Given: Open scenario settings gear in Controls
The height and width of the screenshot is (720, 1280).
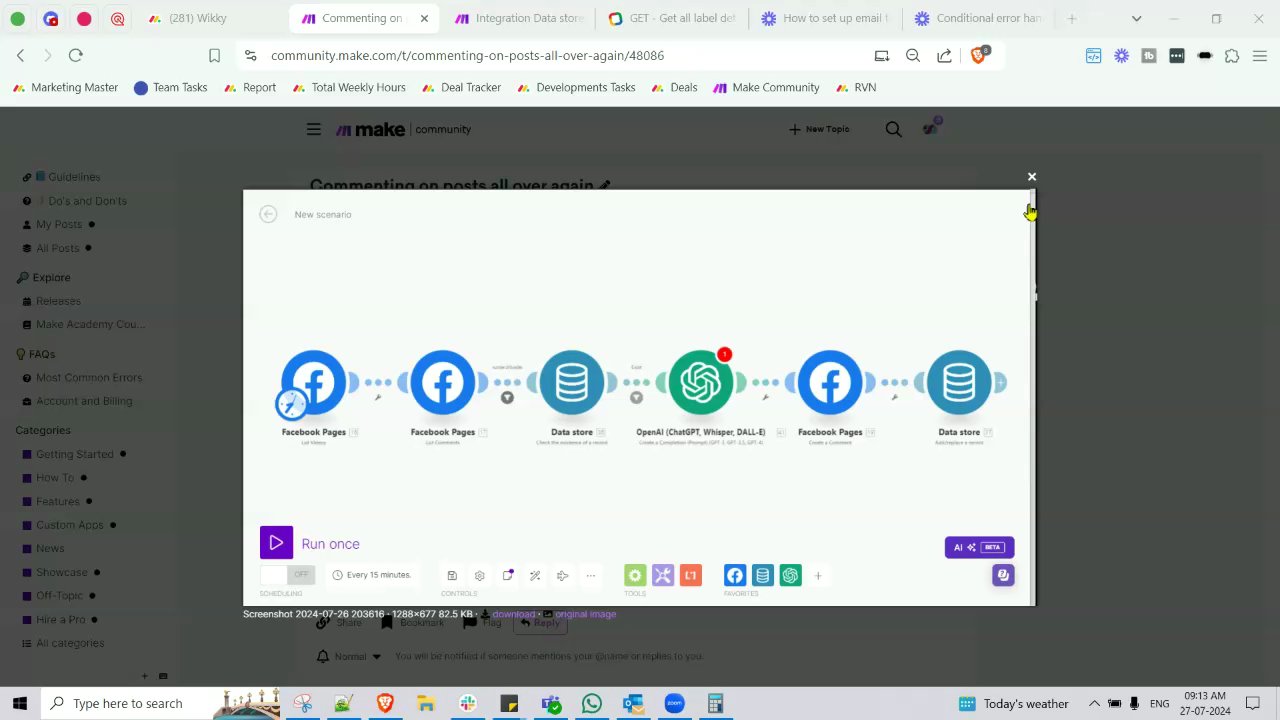Looking at the screenshot, I should click(x=479, y=576).
